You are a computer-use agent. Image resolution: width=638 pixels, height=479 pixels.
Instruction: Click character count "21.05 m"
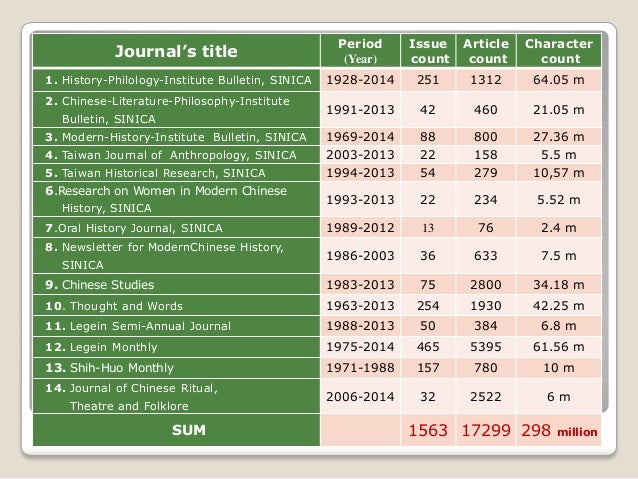[559, 110]
